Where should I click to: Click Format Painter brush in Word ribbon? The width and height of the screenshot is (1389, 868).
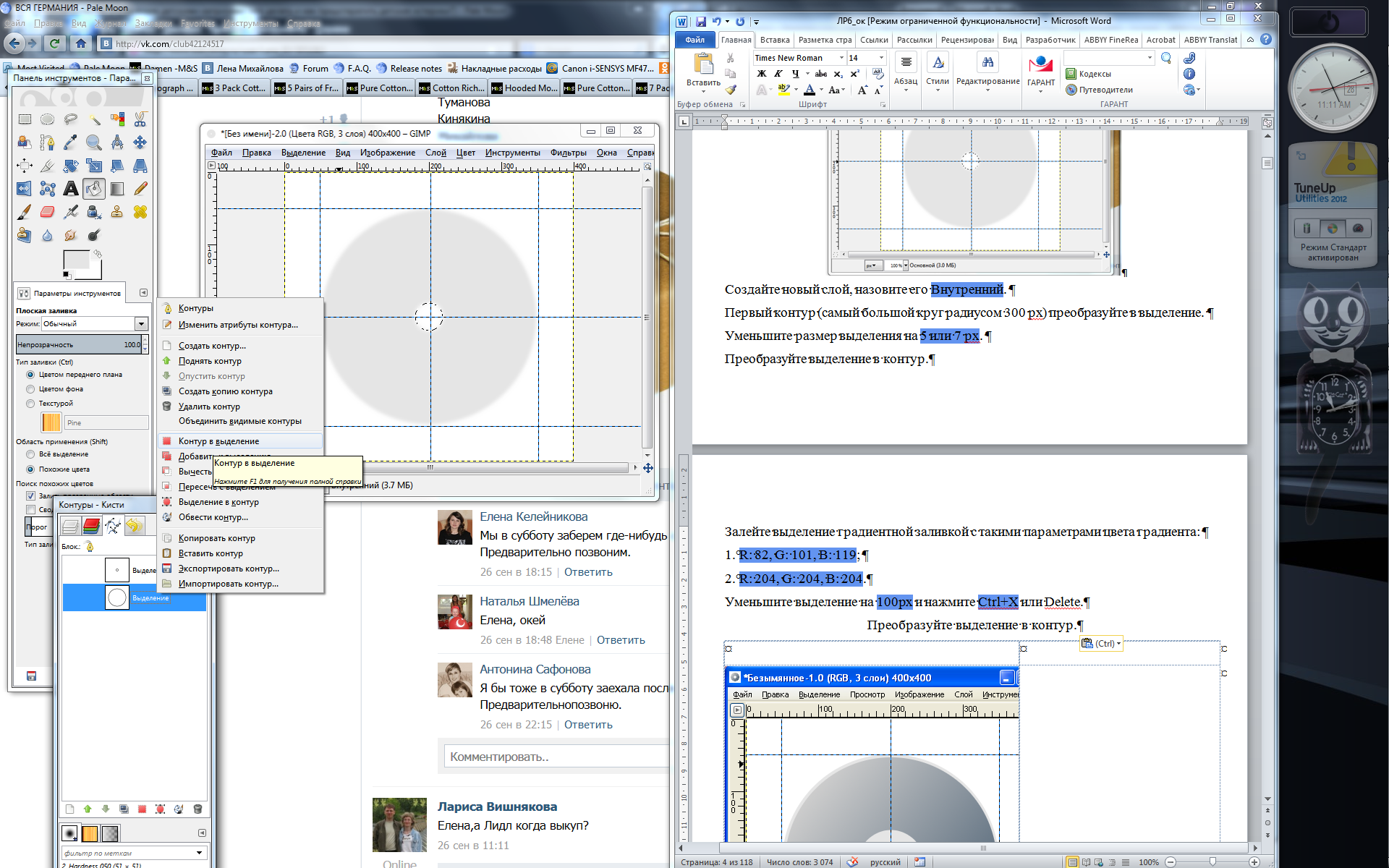pos(731,90)
